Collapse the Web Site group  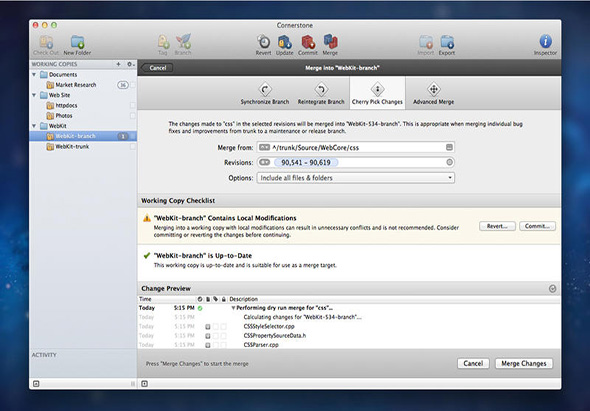click(x=34, y=95)
